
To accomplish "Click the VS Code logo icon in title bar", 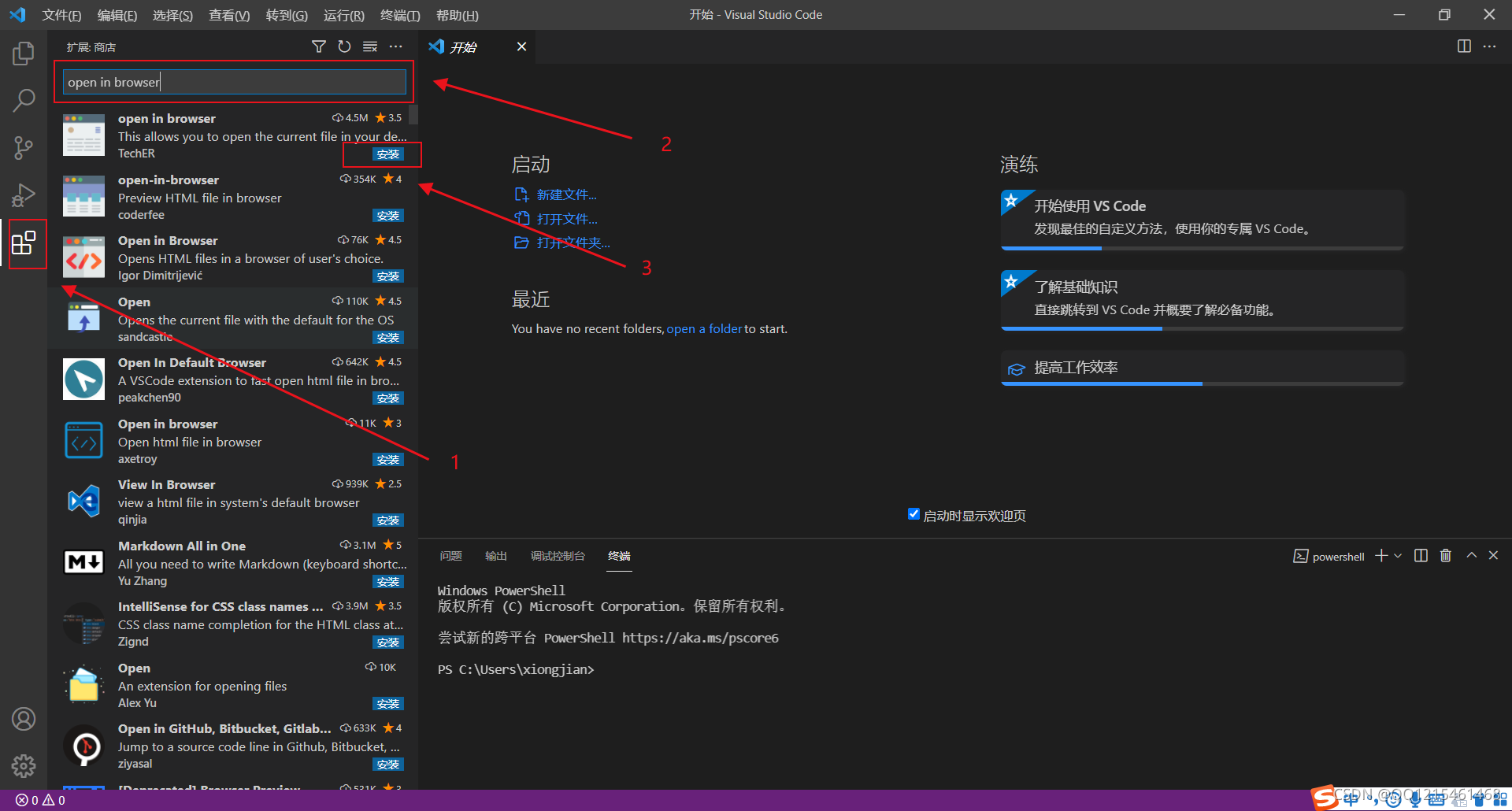I will tap(17, 15).
